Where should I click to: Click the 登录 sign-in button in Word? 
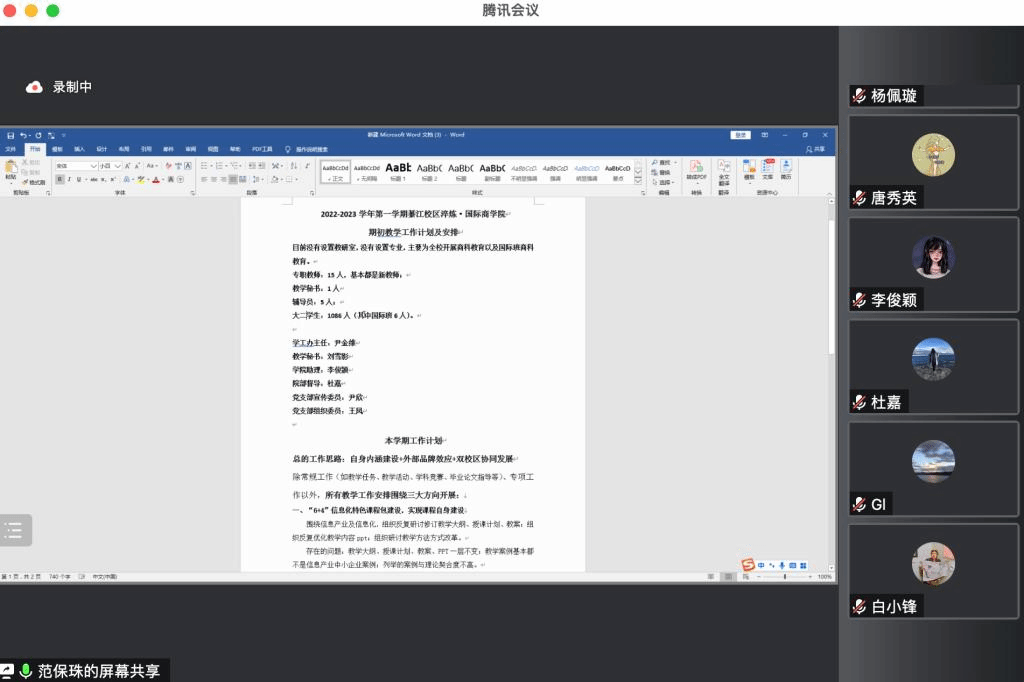click(740, 134)
